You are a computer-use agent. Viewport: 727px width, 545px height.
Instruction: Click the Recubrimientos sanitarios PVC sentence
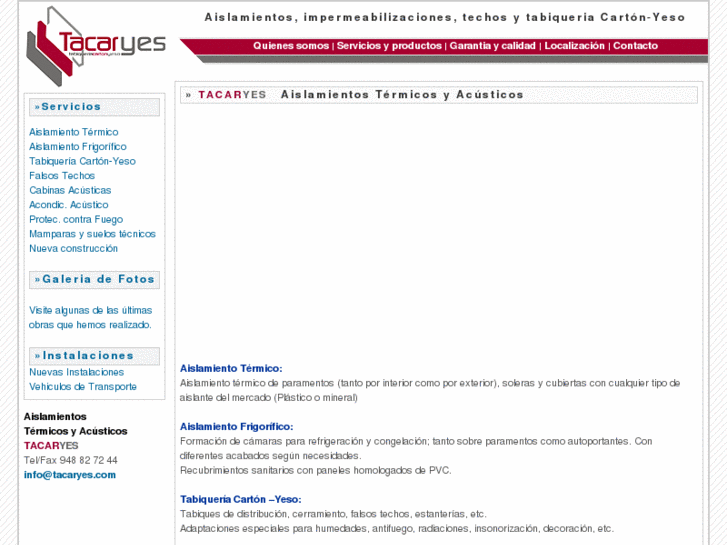tap(315, 471)
